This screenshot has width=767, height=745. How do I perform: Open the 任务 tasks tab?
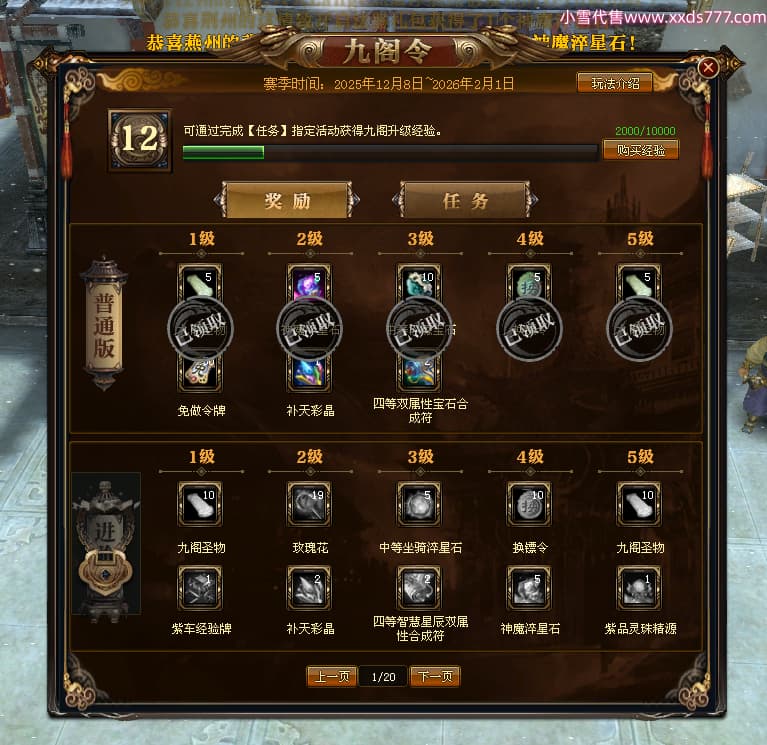pyautogui.click(x=465, y=201)
